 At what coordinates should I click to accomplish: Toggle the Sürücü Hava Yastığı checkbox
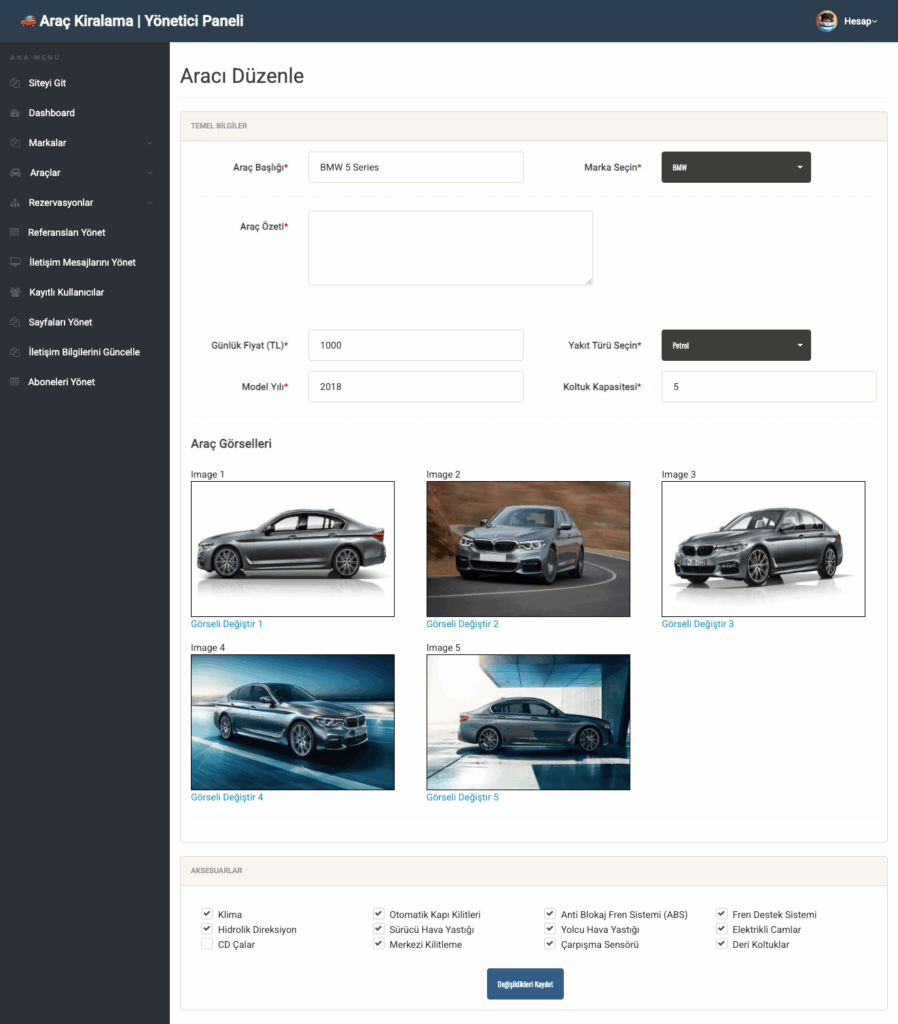[378, 929]
